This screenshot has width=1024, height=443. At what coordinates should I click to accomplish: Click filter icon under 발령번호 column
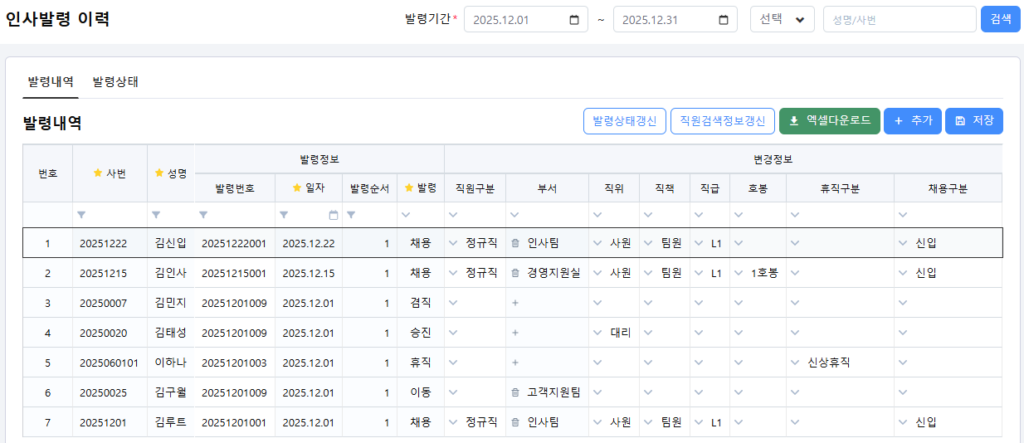click(204, 215)
